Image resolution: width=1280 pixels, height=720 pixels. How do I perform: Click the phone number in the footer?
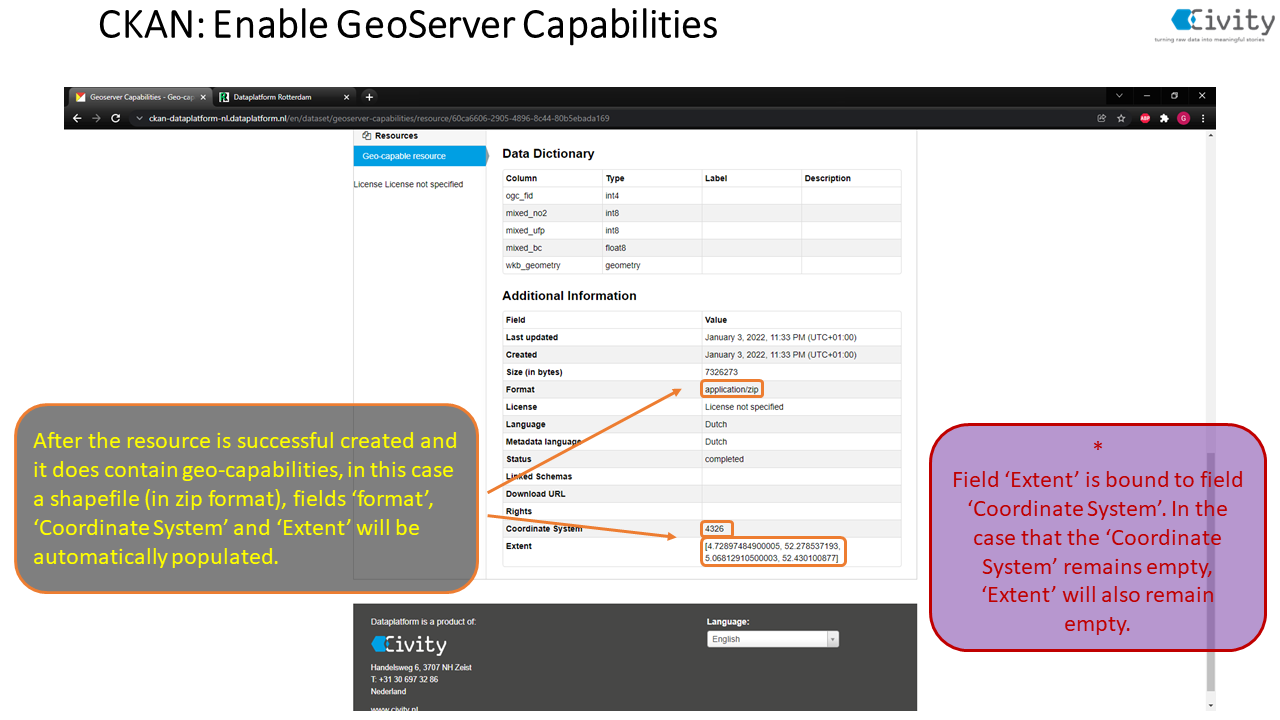pos(404,679)
